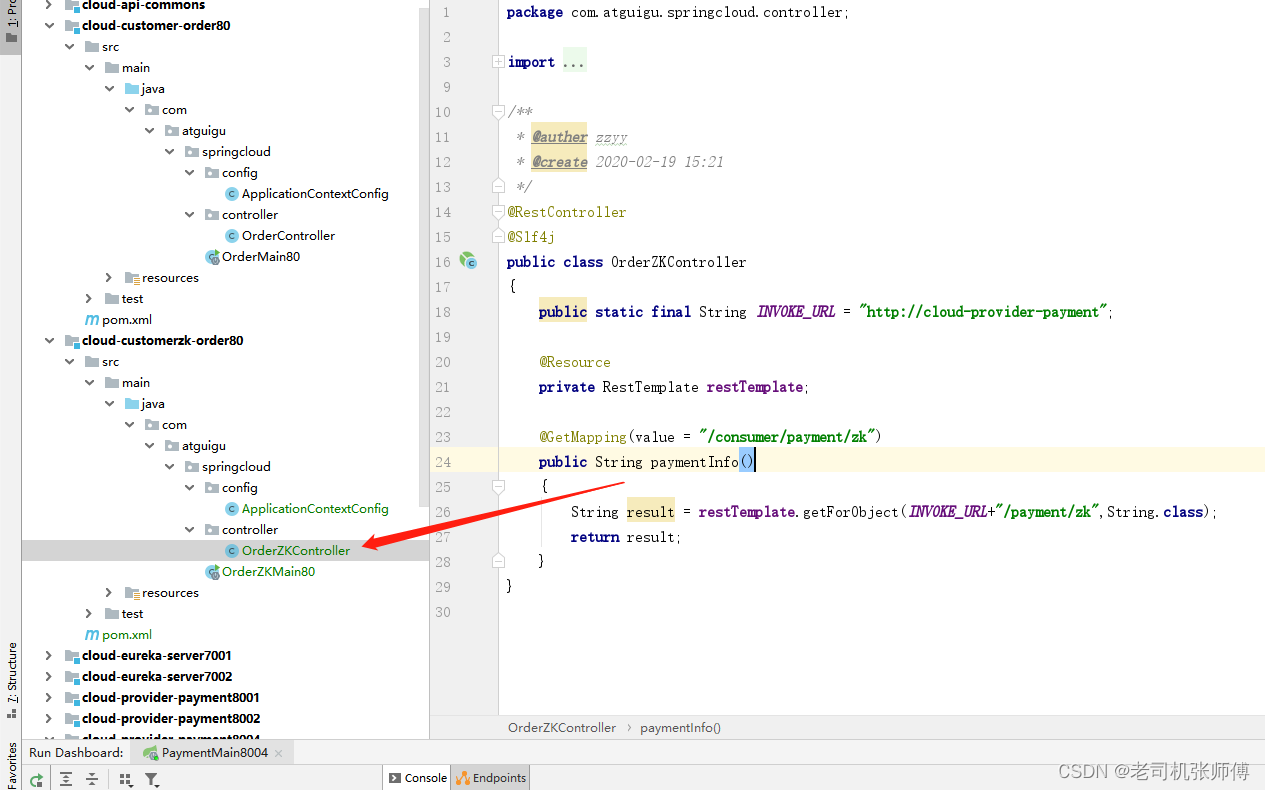1265x790 pixels.
Task: Open the Favorites tool window tab
Action: click(x=11, y=765)
